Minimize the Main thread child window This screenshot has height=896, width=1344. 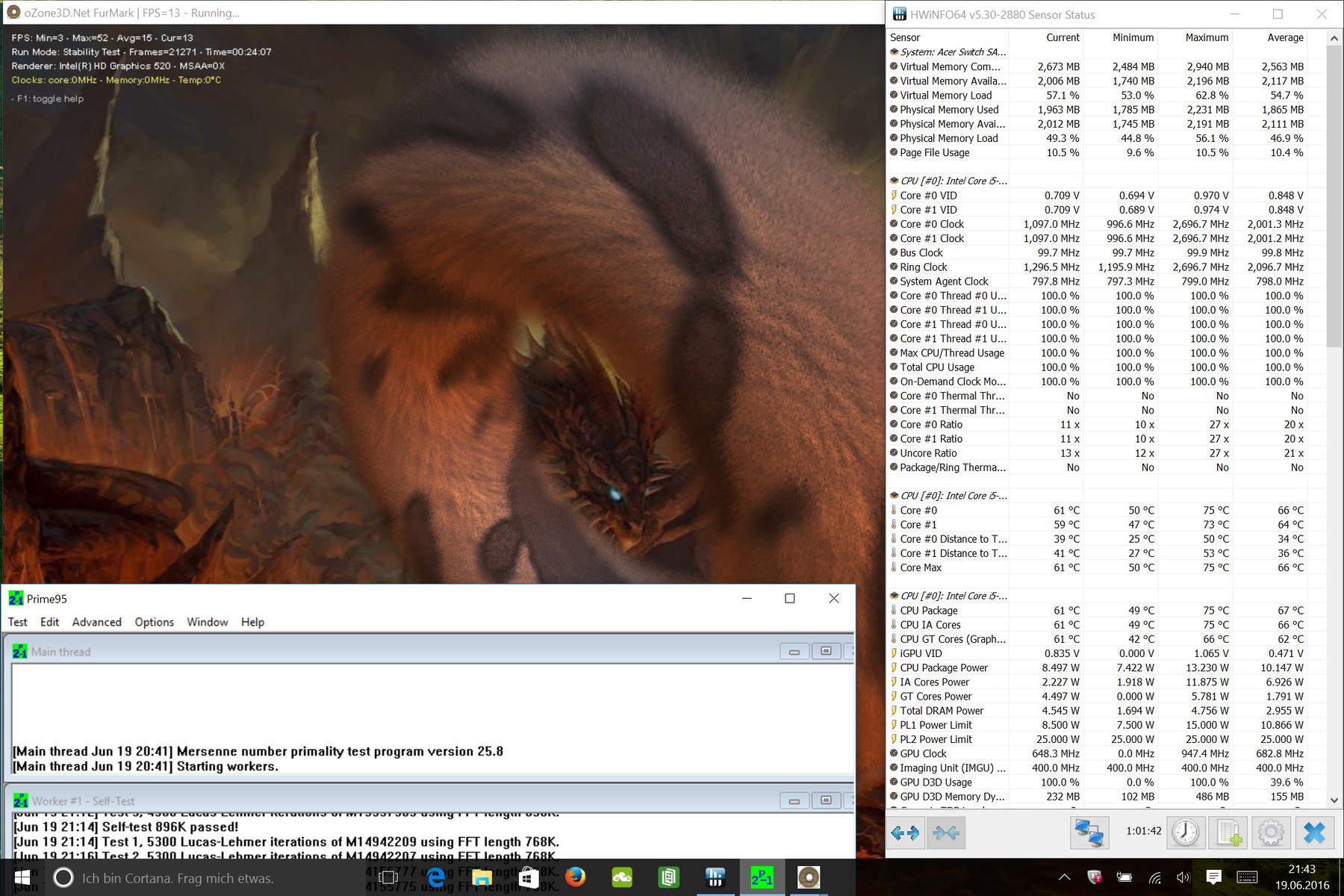pyautogui.click(x=794, y=651)
